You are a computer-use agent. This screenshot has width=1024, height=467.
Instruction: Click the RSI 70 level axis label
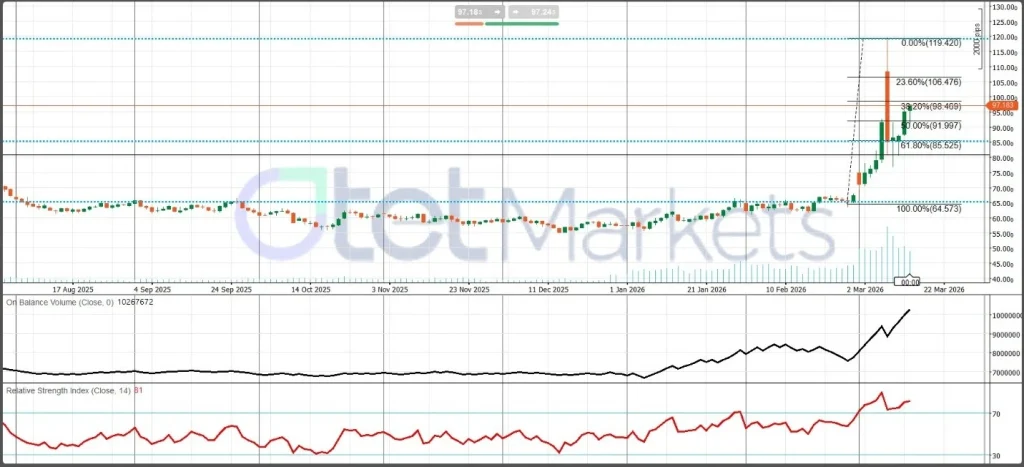(x=996, y=413)
